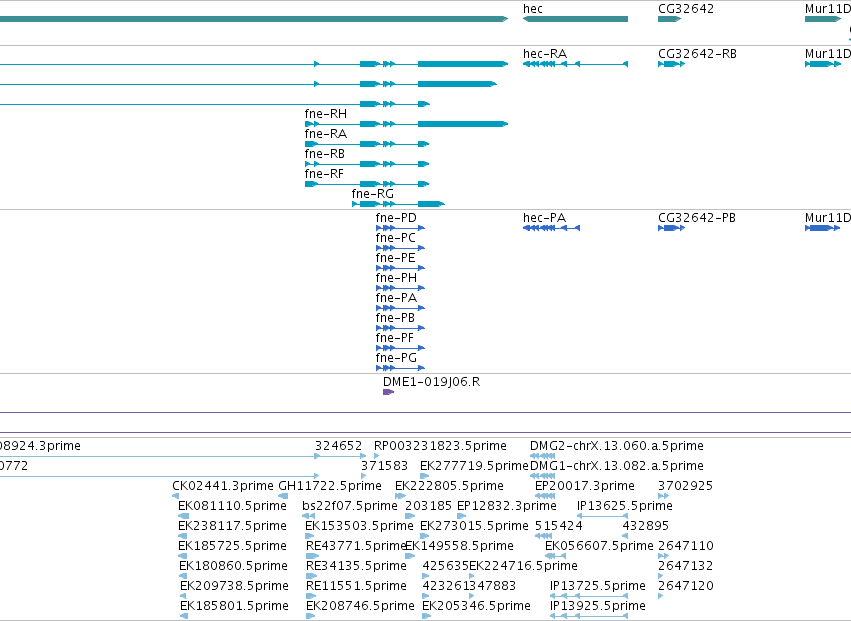Click the 371583 feature label
Viewport: 851px width, 621px height.
[x=384, y=466]
